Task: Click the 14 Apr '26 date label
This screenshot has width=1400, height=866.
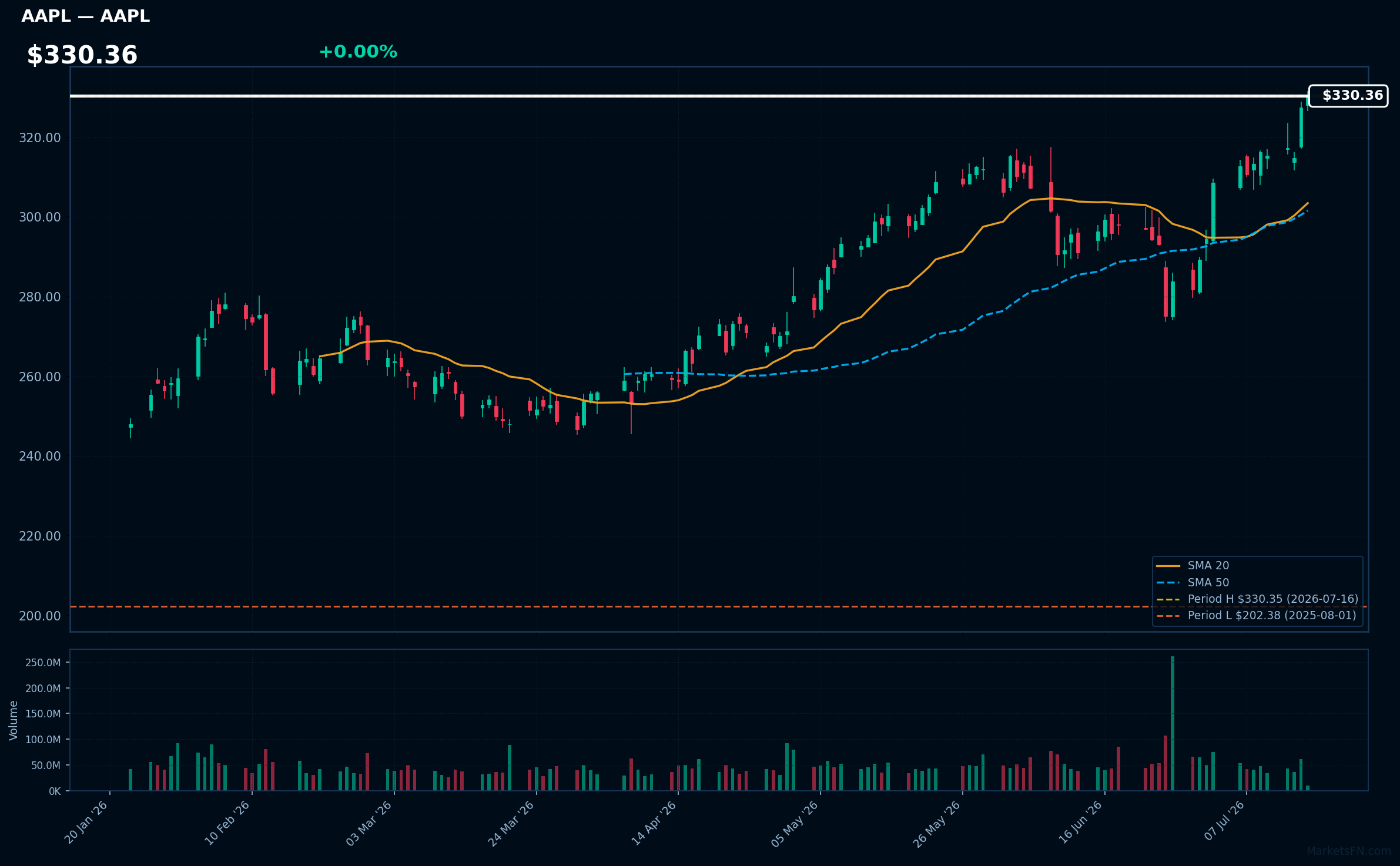Action: pos(654,823)
